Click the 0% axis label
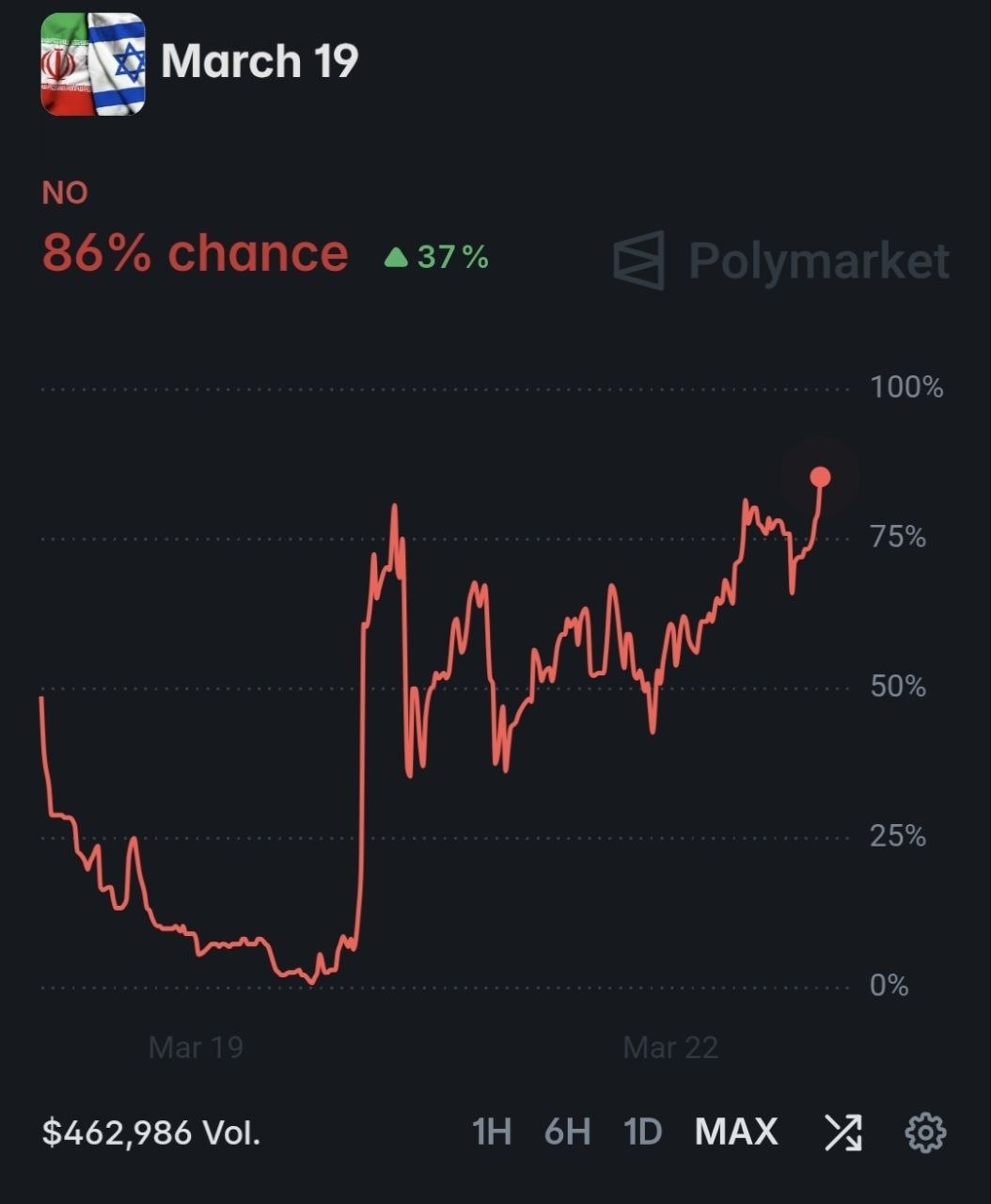 pos(889,986)
